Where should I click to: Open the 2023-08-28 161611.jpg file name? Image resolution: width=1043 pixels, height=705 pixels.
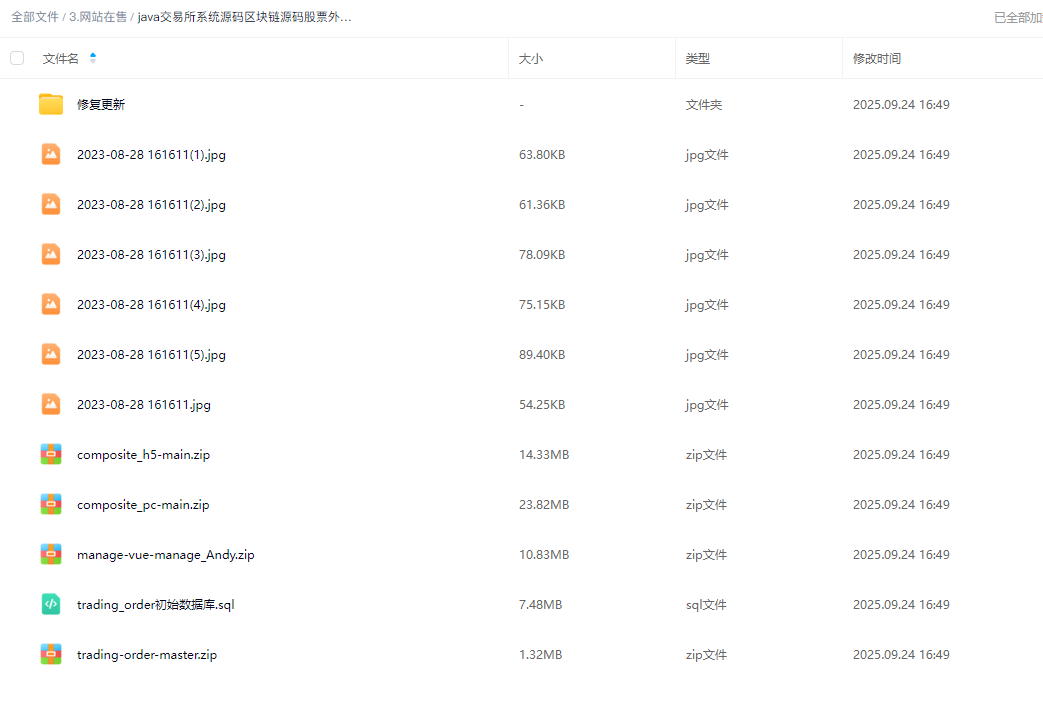(x=143, y=405)
